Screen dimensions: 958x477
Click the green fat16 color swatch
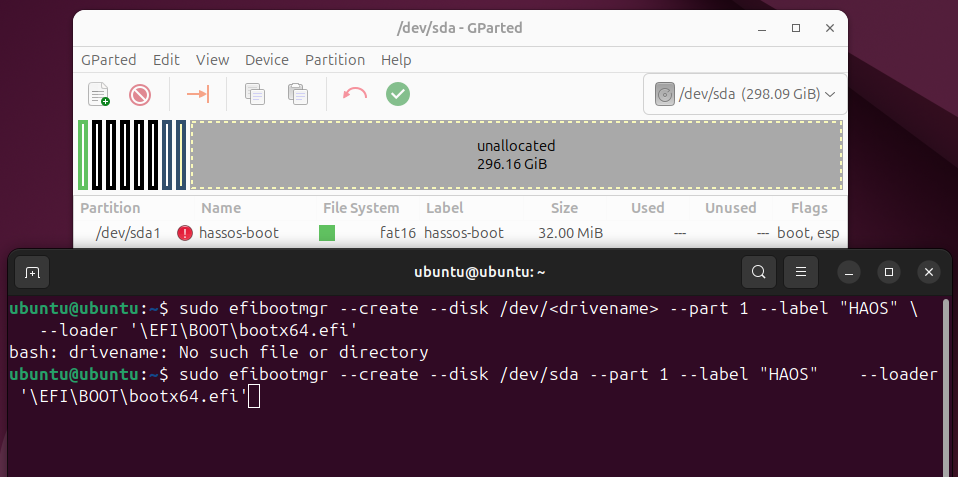point(327,233)
